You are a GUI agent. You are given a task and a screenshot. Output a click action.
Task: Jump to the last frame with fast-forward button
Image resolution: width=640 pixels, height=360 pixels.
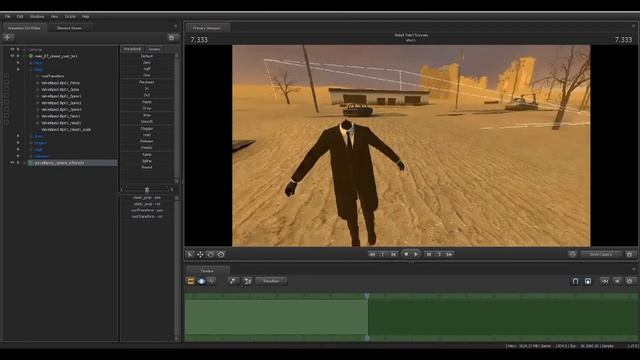tap(449, 254)
